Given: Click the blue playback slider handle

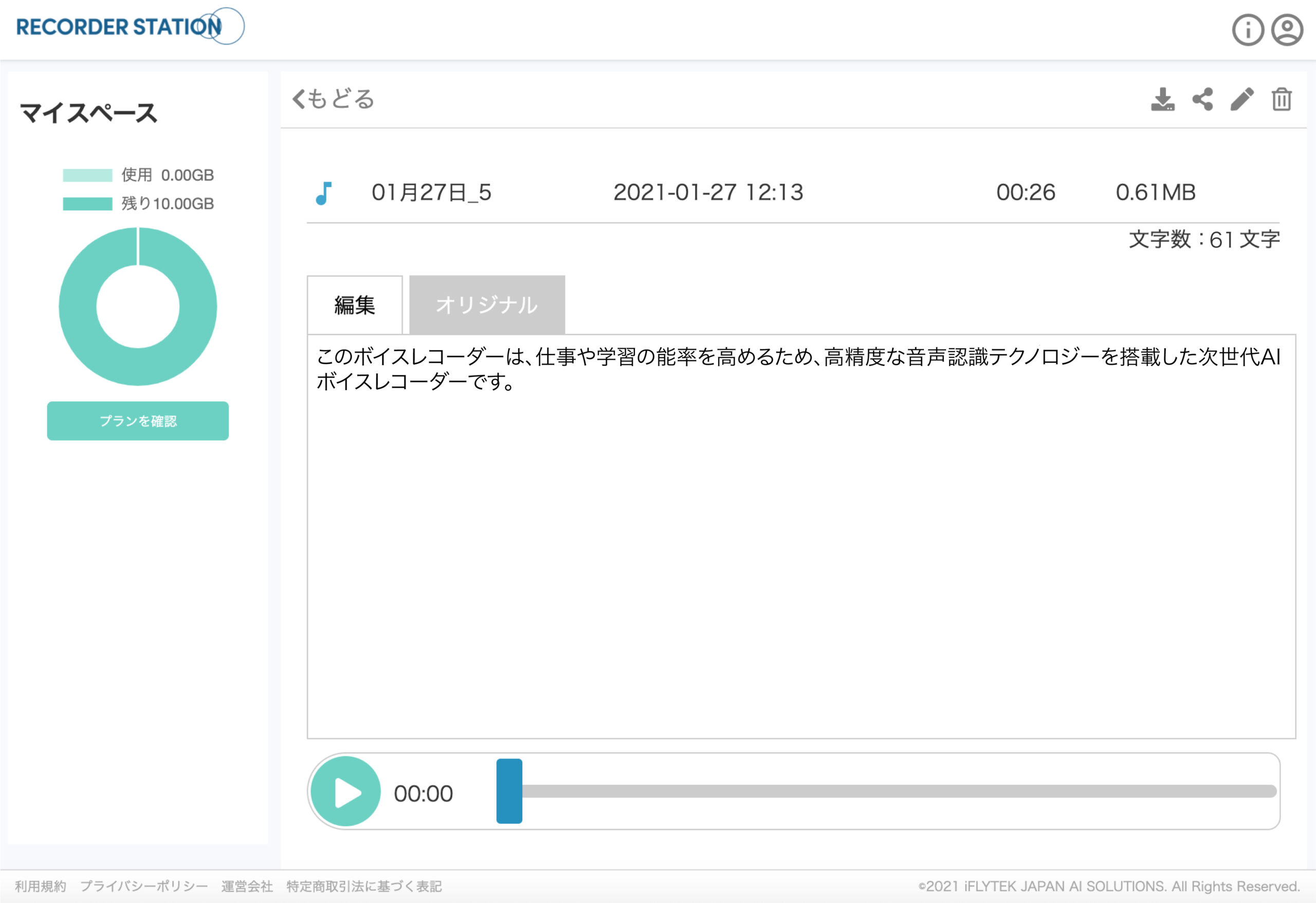Looking at the screenshot, I should [509, 791].
